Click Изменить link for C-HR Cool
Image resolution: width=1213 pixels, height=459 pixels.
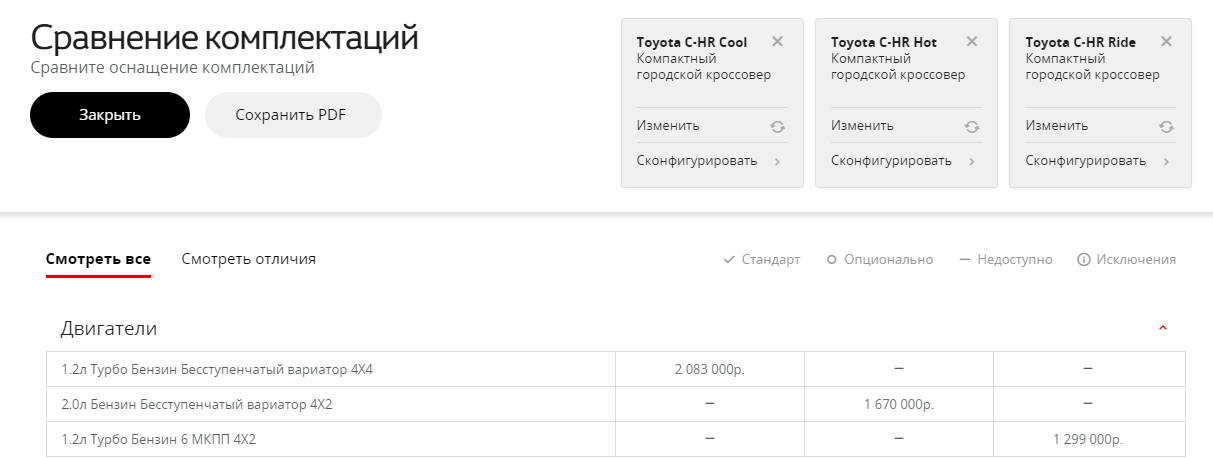(668, 126)
